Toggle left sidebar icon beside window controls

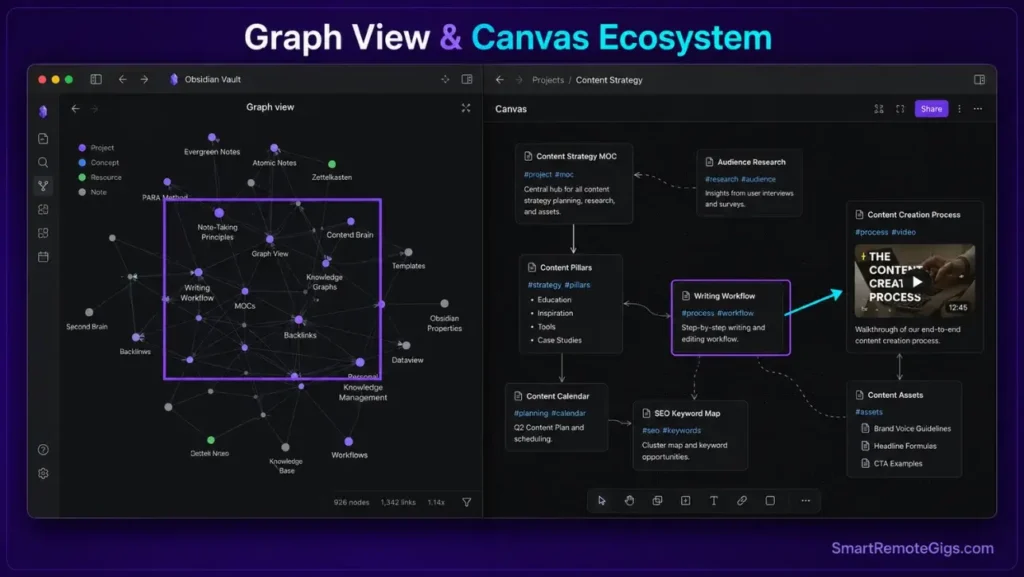[96, 79]
